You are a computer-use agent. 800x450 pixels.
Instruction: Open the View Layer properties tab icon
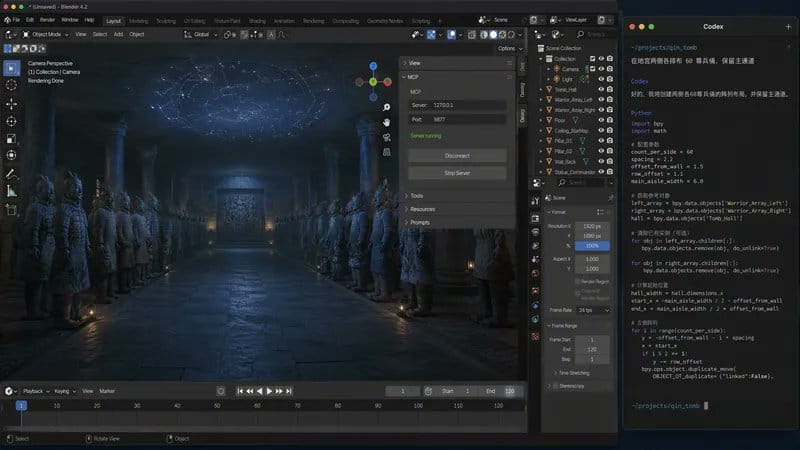click(x=535, y=246)
